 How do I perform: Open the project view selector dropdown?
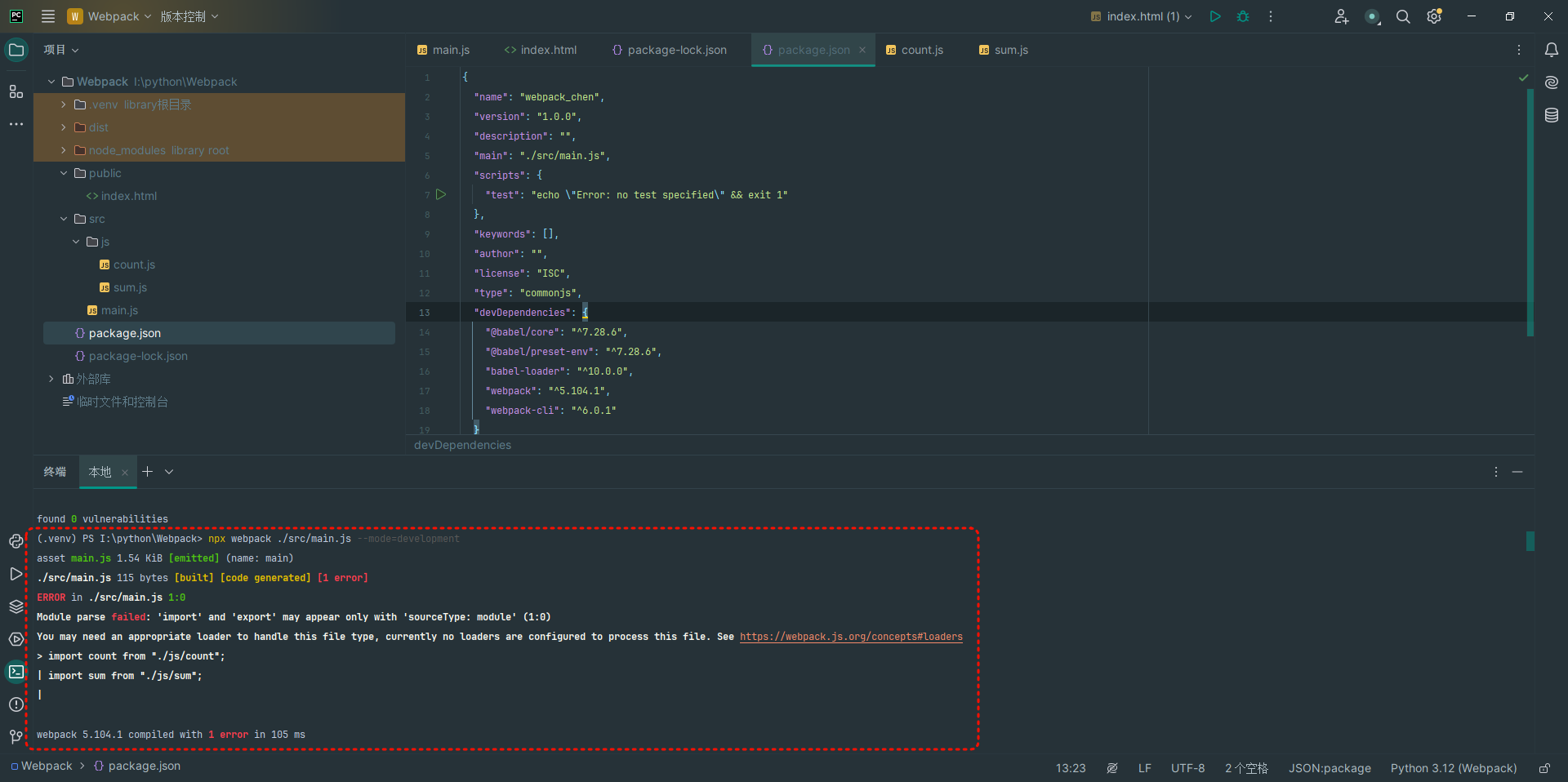tap(61, 50)
